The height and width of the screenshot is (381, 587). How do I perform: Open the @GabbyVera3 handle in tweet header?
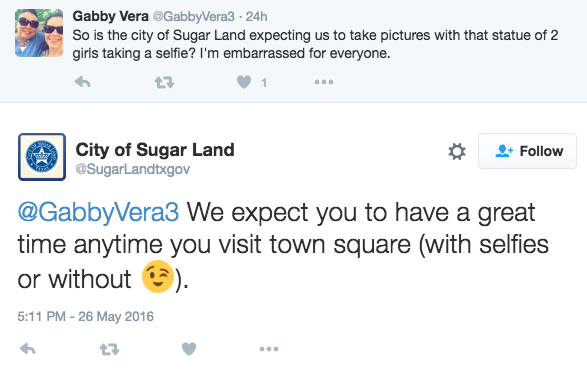pyautogui.click(x=194, y=16)
